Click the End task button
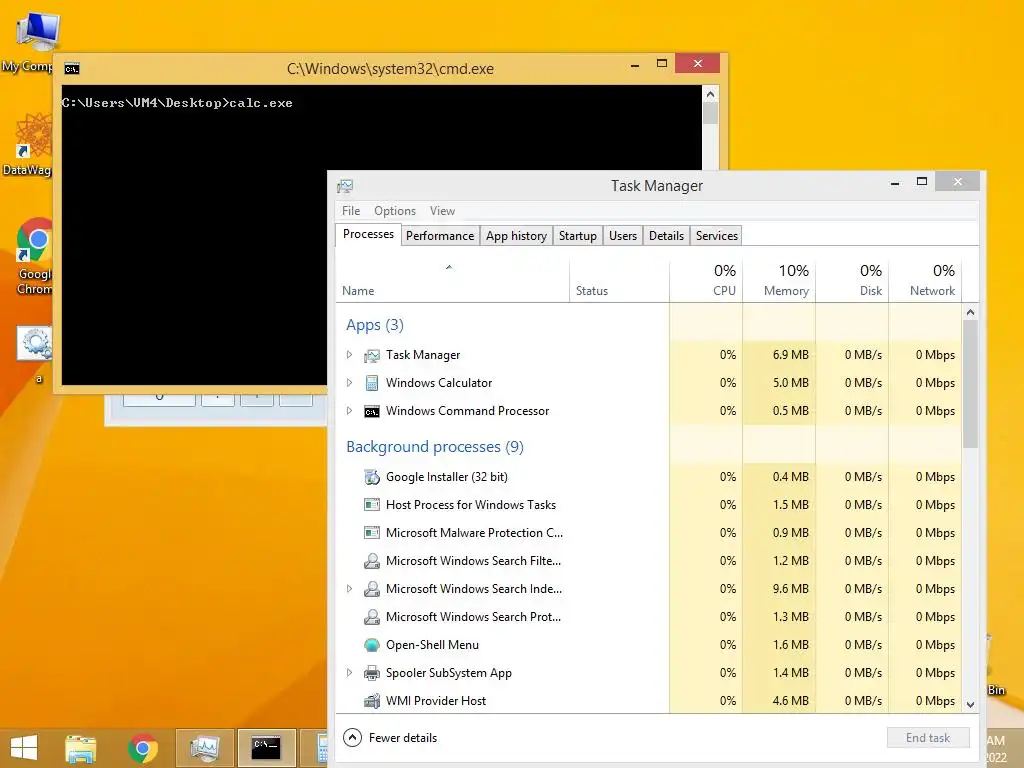The image size is (1024, 768). coord(927,738)
